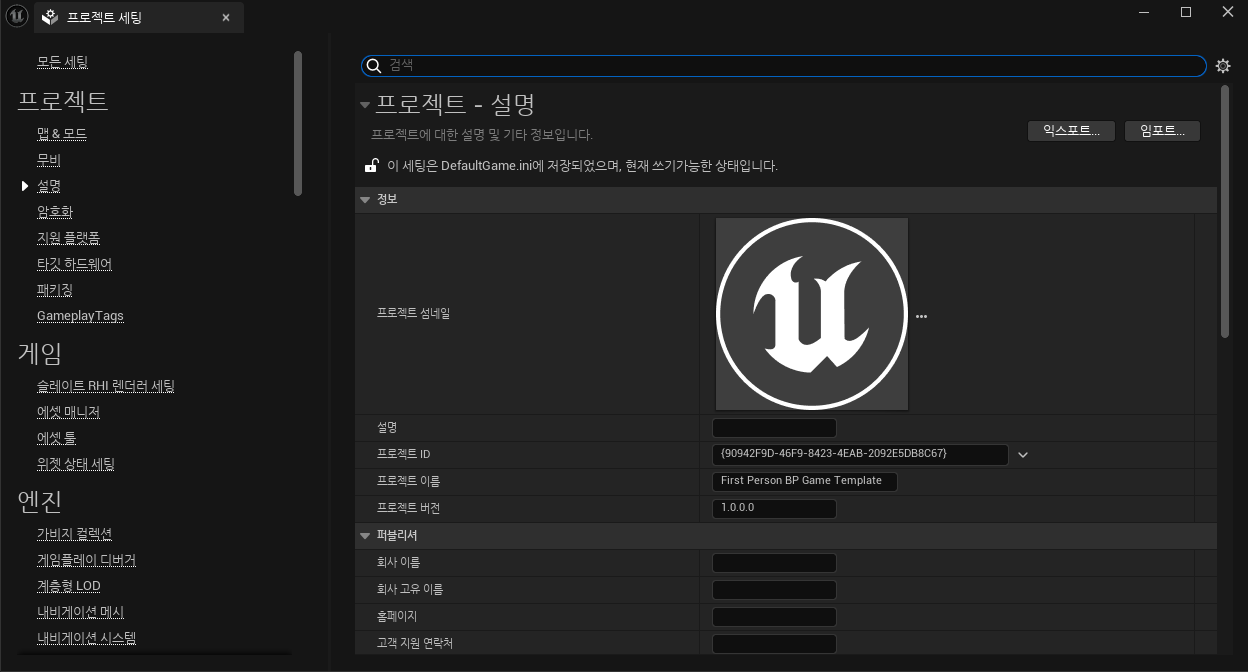Viewport: 1248px width, 672px height.
Task: Collapse the 프로젝트 - 설명 header arrow
Action: pyautogui.click(x=365, y=104)
